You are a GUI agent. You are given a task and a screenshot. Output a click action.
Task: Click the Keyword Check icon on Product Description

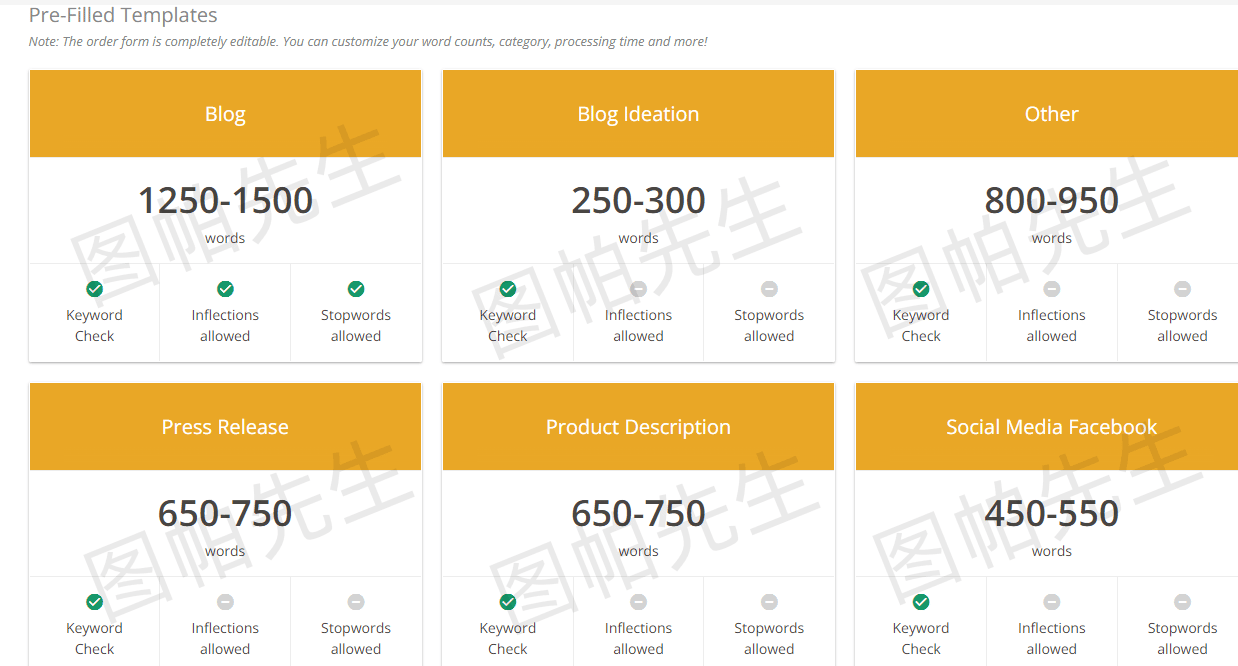coord(507,602)
